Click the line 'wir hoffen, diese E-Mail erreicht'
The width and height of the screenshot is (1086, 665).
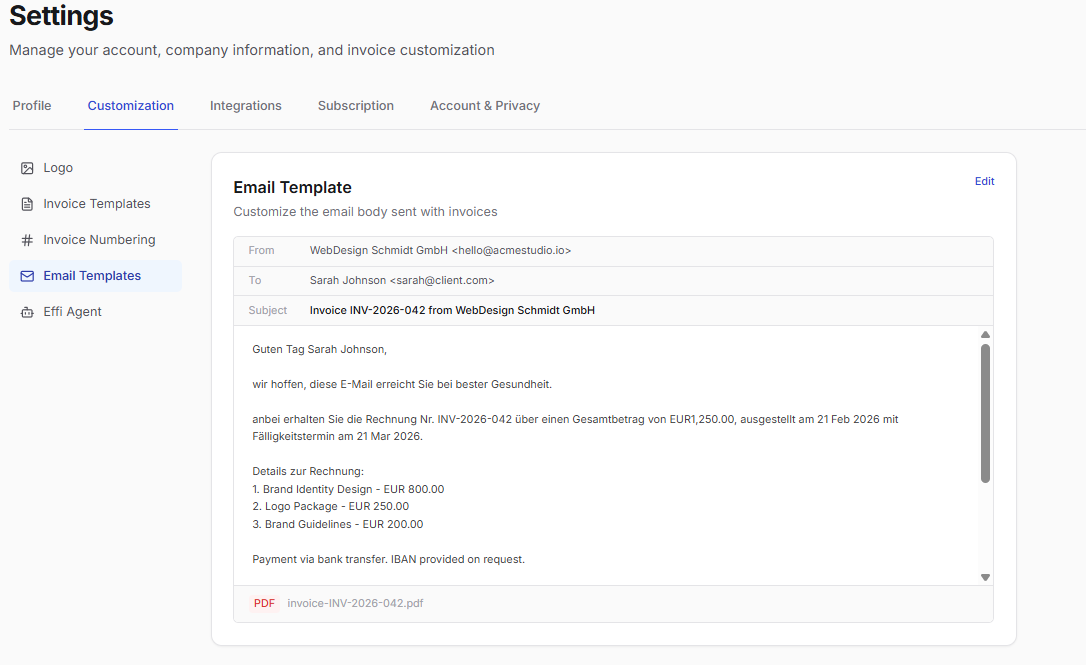402,384
